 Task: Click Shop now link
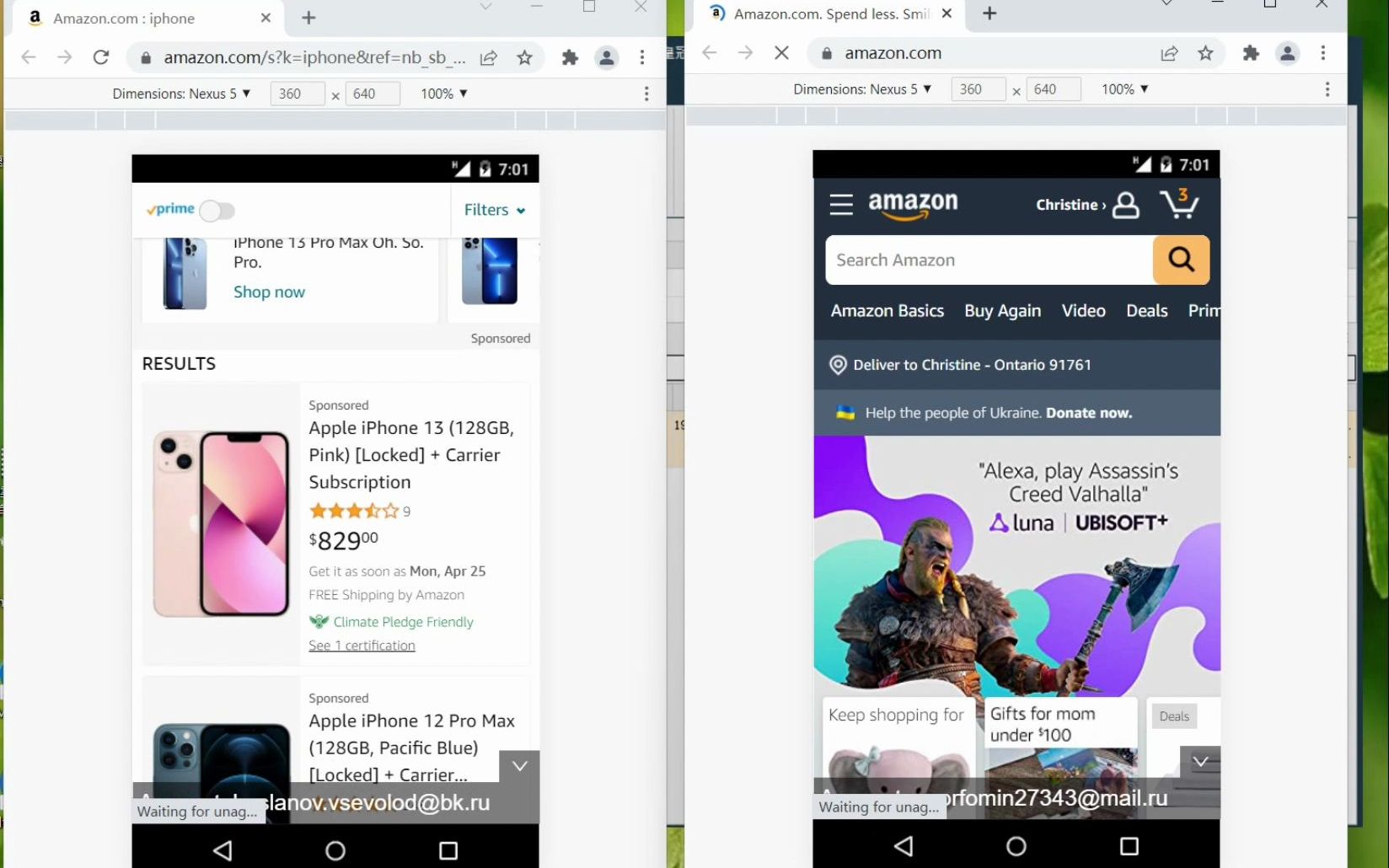pos(269,292)
